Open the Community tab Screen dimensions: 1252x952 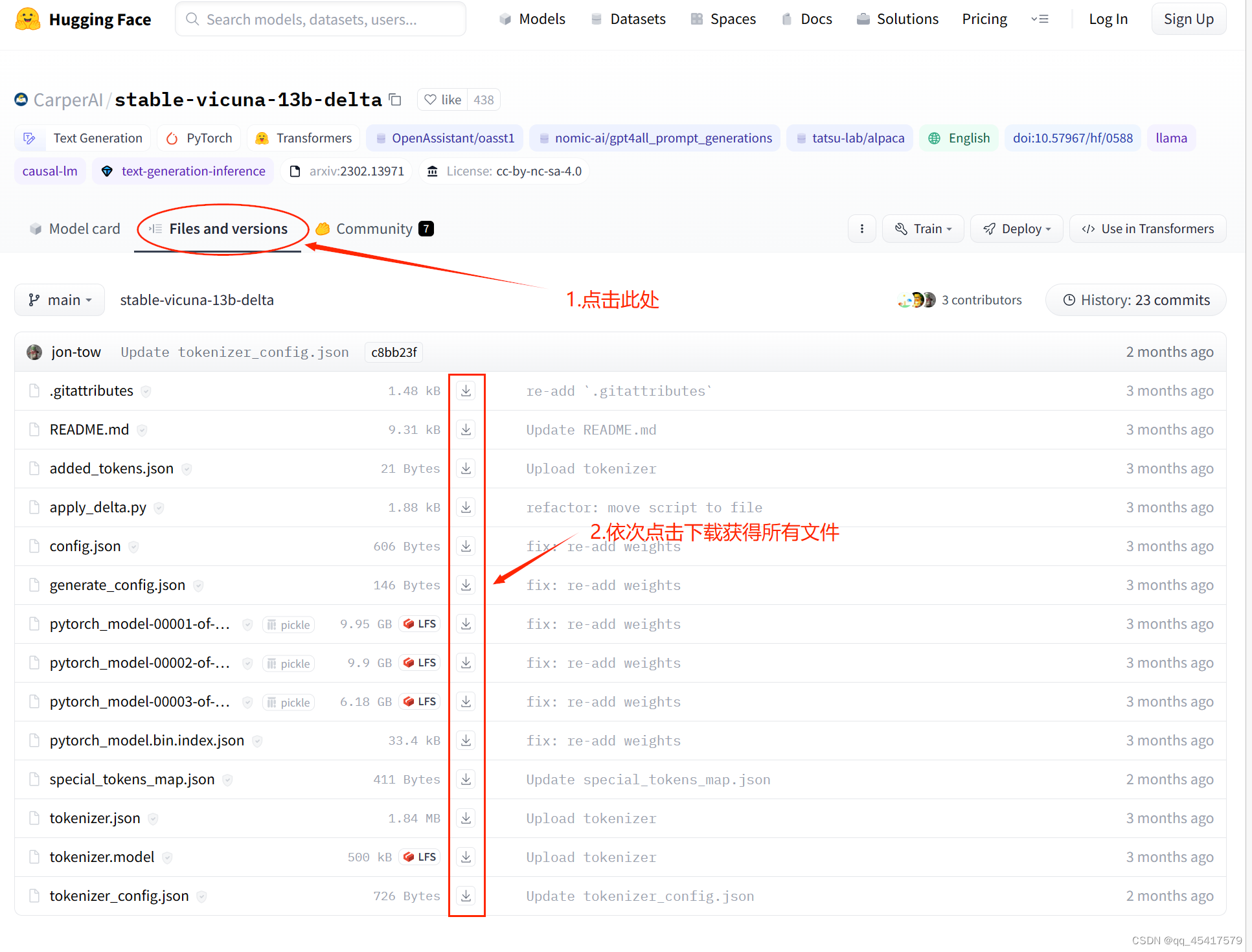[x=374, y=228]
